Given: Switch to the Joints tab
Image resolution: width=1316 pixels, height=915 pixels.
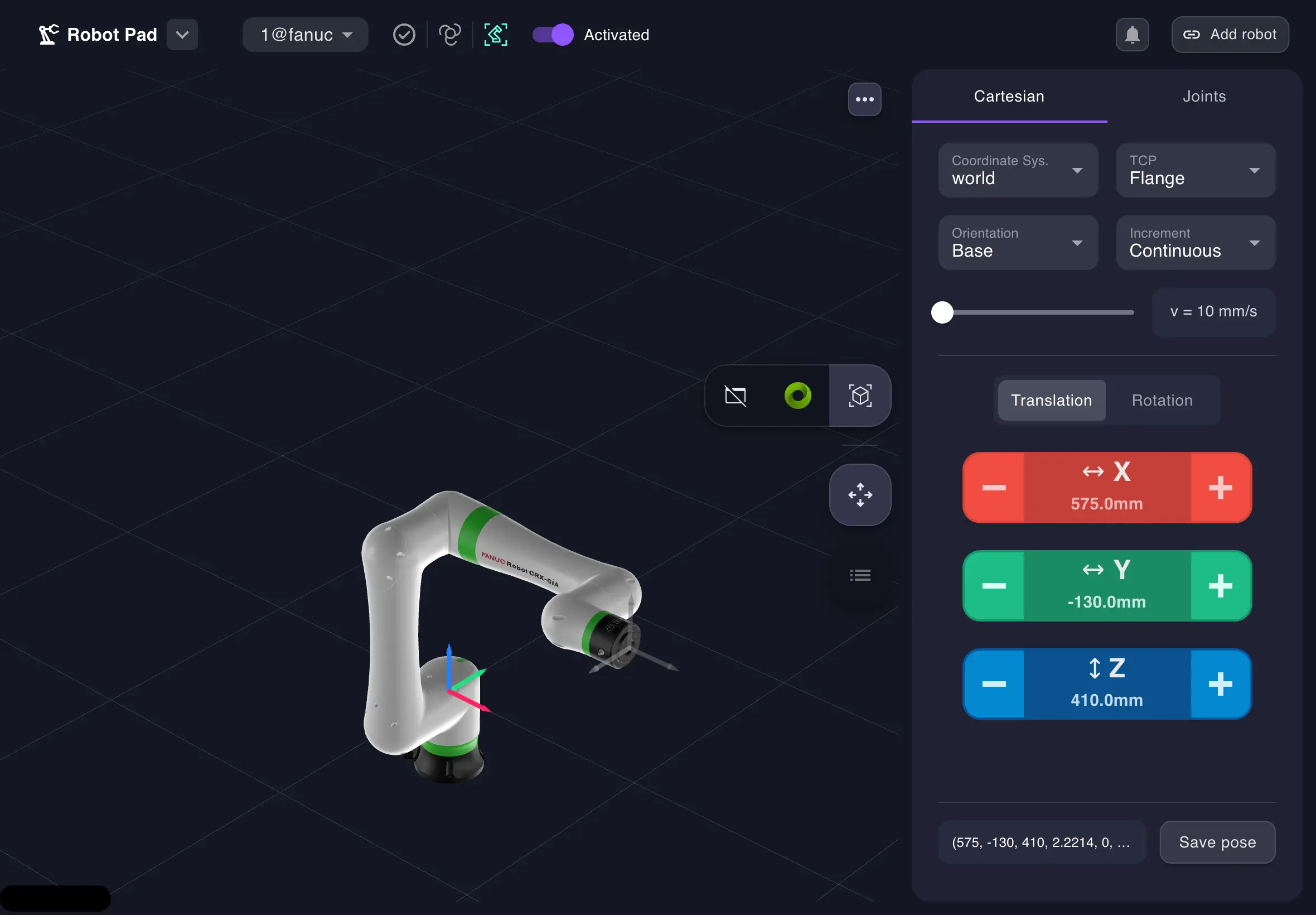Looking at the screenshot, I should [1204, 96].
